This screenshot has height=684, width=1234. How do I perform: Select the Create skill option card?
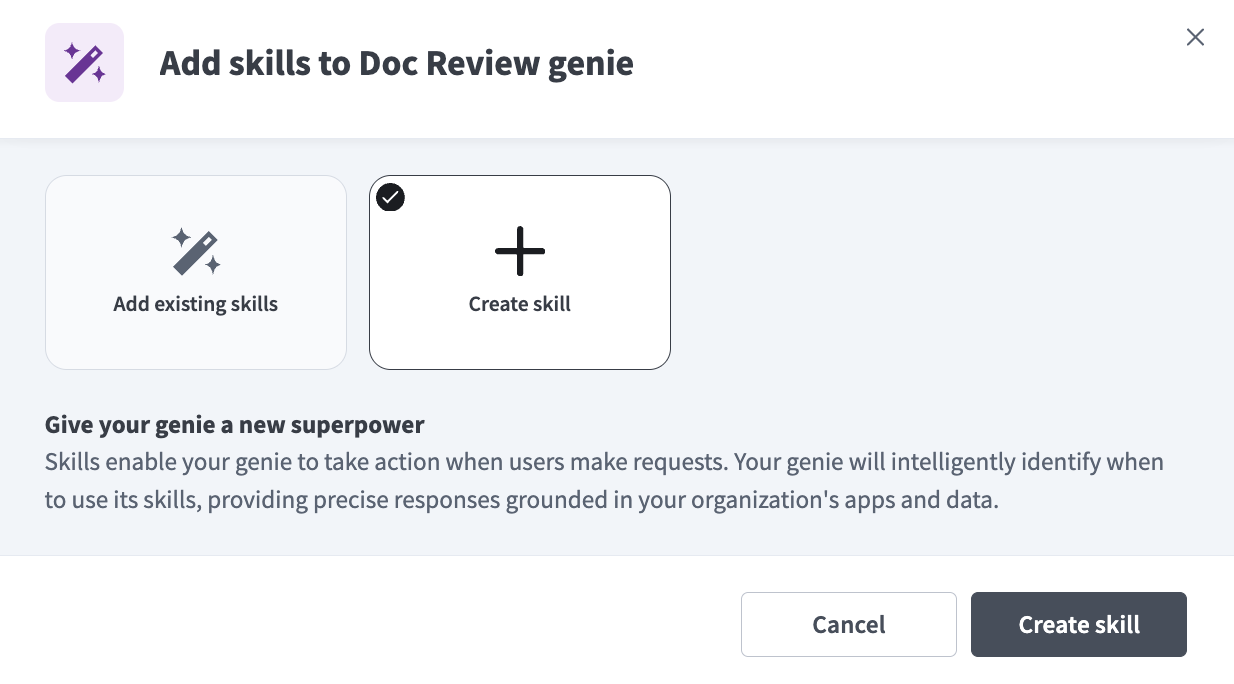(520, 272)
